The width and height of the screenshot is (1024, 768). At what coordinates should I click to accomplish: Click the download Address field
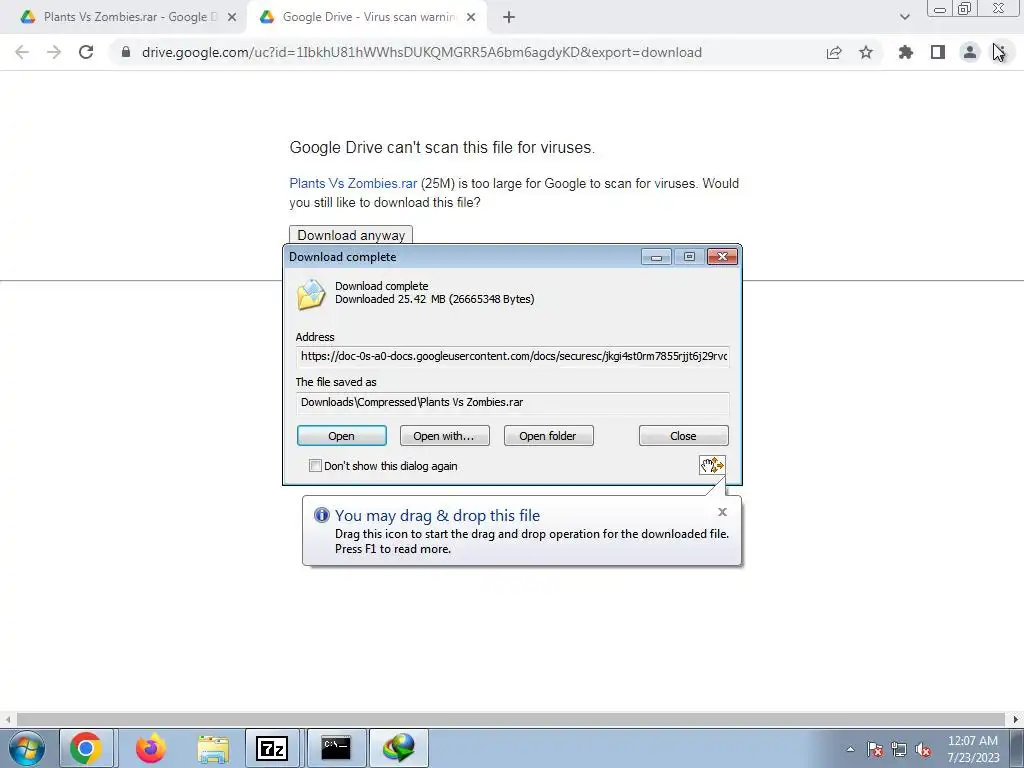click(513, 357)
